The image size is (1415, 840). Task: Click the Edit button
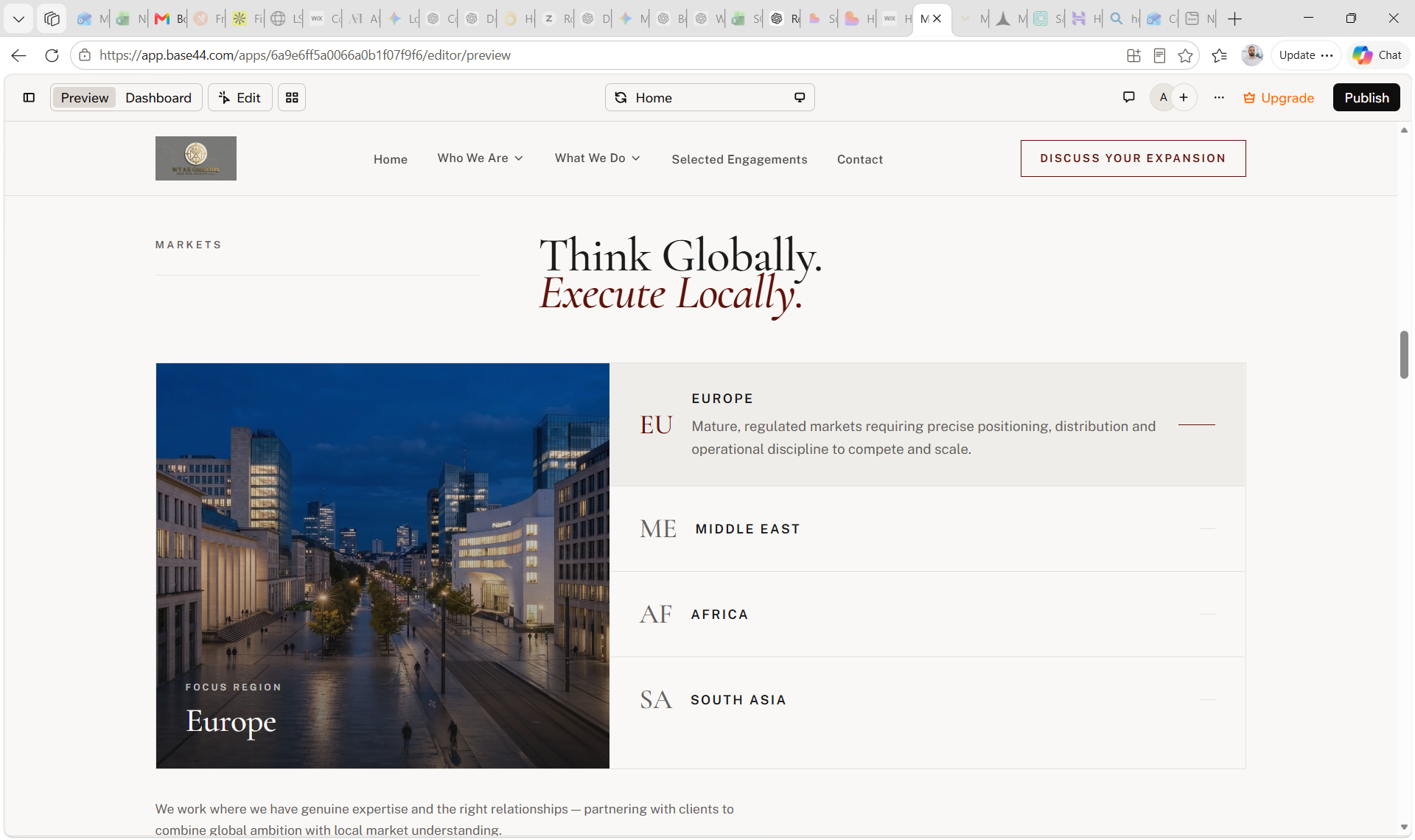click(240, 97)
